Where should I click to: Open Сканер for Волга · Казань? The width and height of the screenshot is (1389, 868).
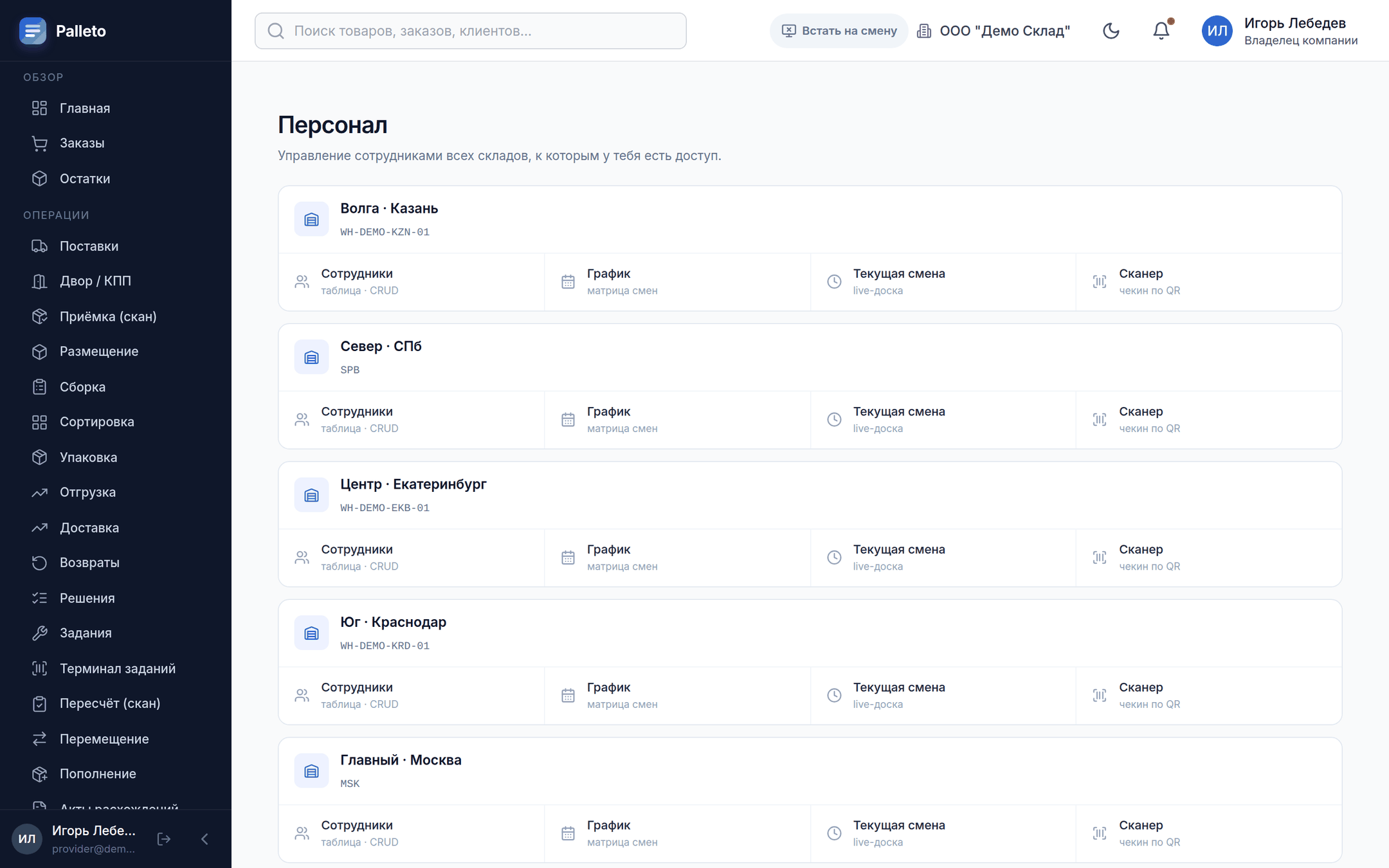[1209, 282]
